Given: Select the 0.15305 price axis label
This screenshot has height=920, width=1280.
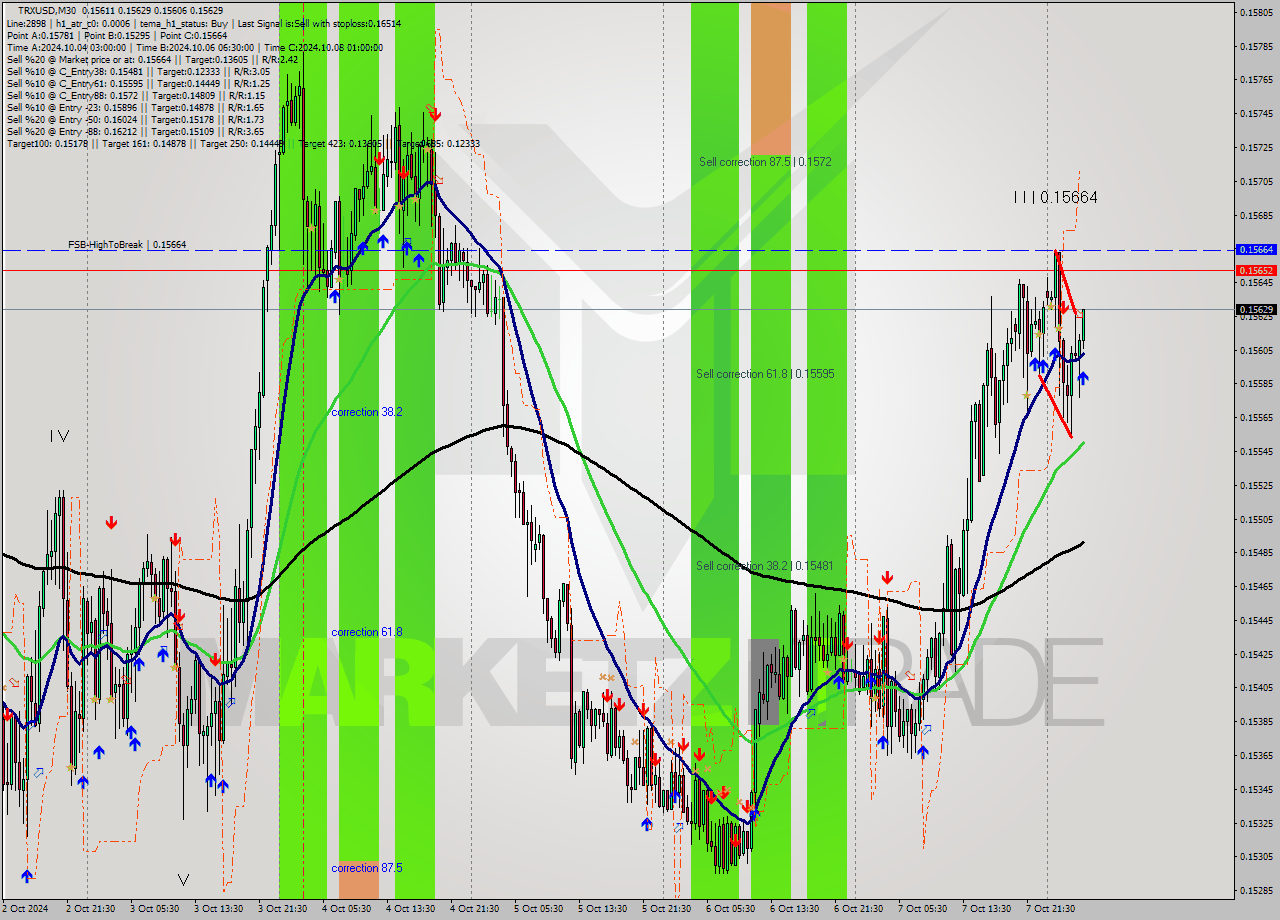Looking at the screenshot, I should [x=1256, y=857].
